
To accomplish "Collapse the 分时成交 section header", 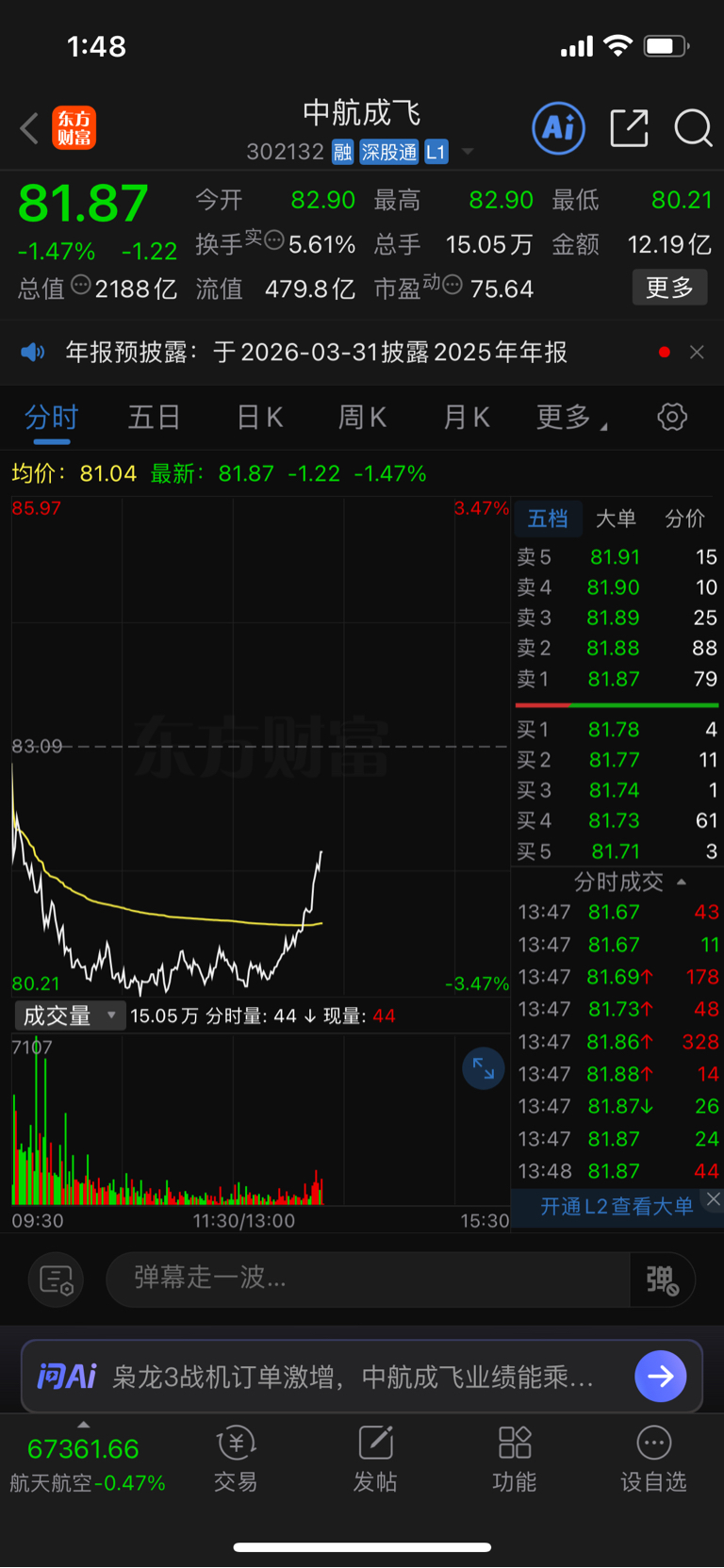I will [x=630, y=883].
